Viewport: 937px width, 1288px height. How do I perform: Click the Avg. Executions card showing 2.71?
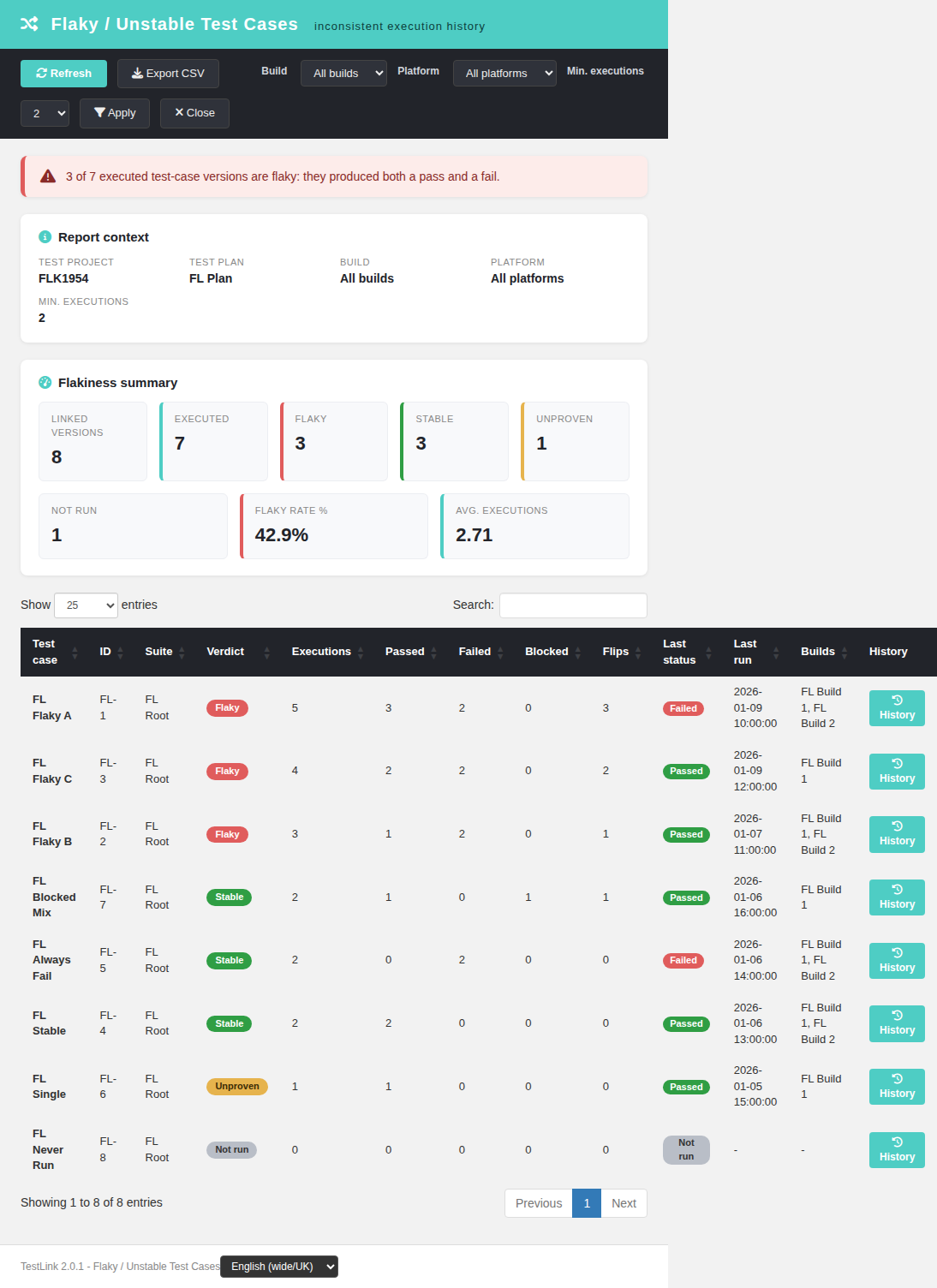(534, 527)
